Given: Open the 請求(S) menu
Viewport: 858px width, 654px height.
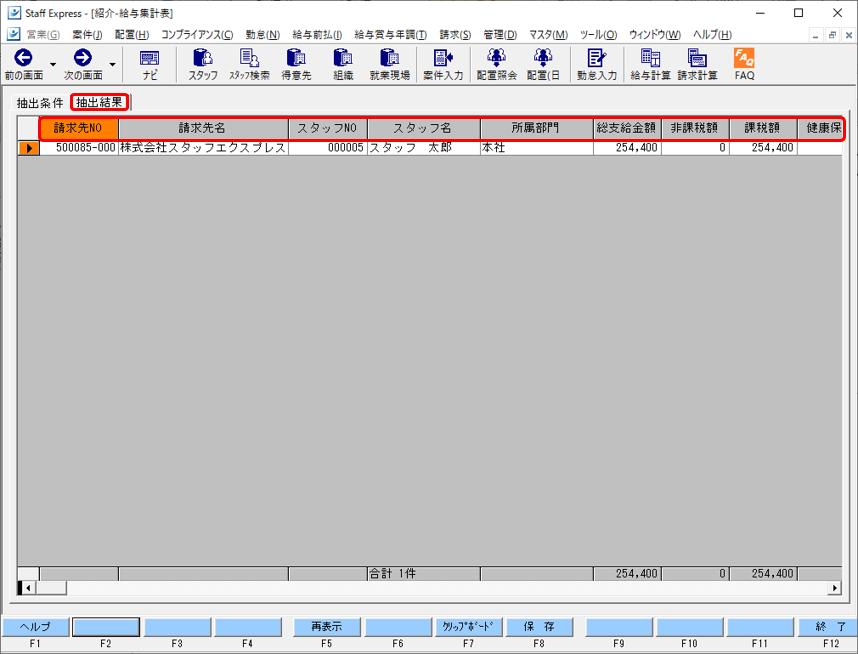Looking at the screenshot, I should 455,34.
